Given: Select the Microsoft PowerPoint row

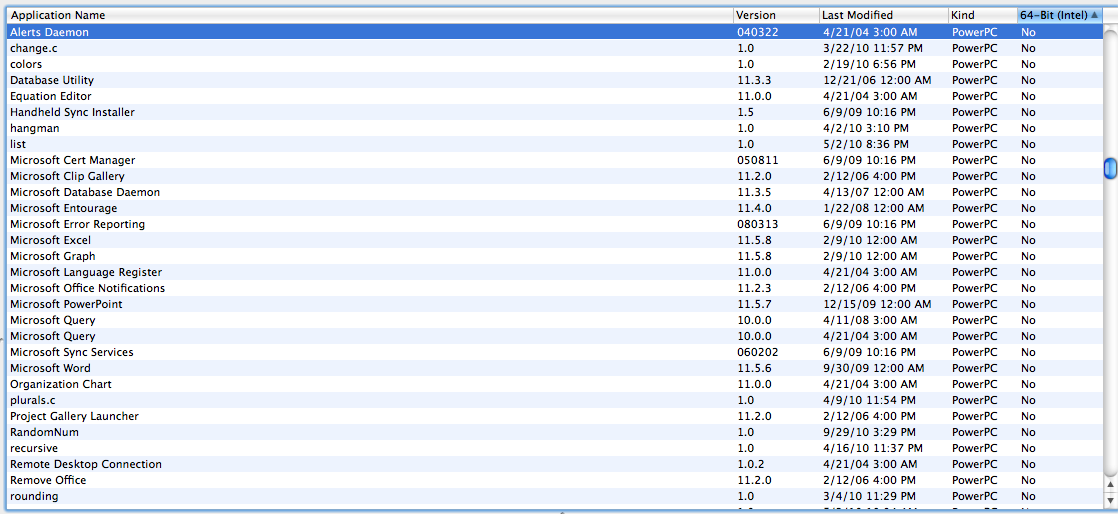Looking at the screenshot, I should (x=555, y=304).
